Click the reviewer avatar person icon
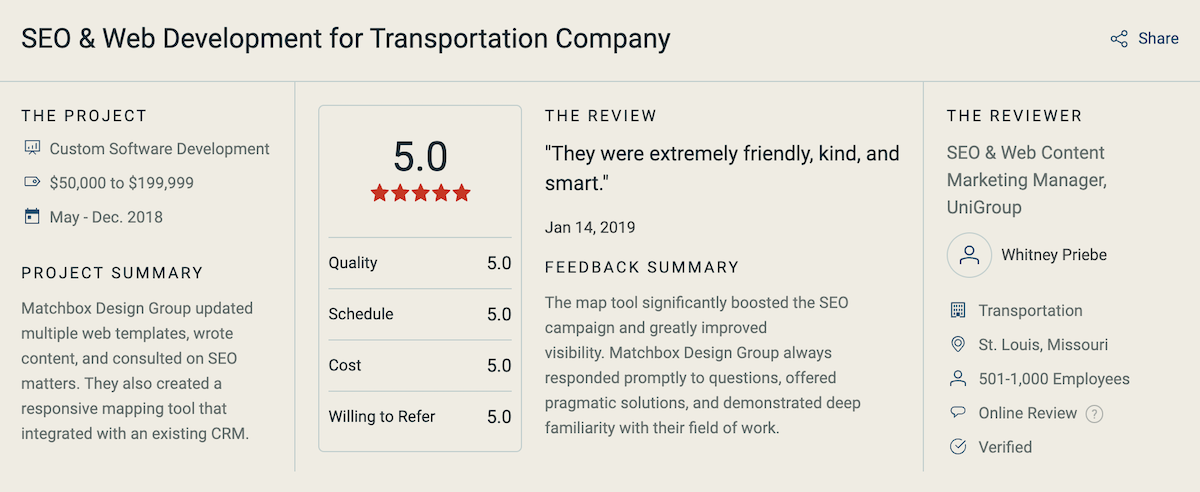1200x492 pixels. click(x=969, y=255)
